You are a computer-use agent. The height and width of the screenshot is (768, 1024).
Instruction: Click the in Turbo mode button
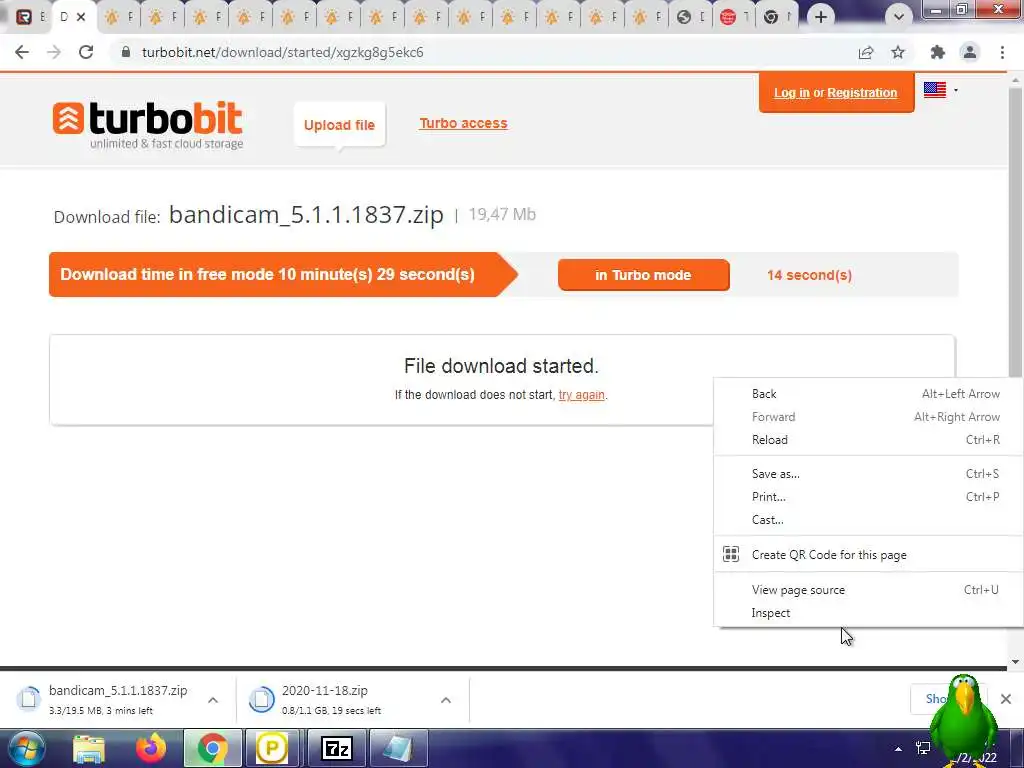[x=643, y=275]
